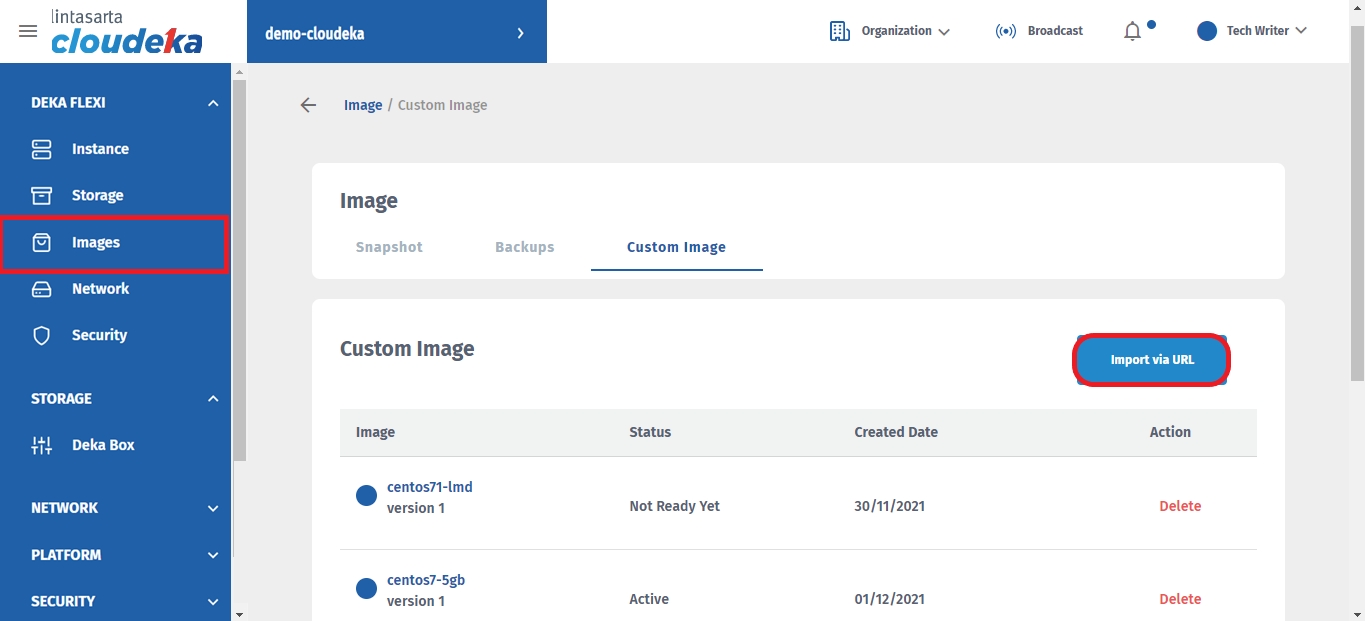The height and width of the screenshot is (621, 1366).
Task: Collapse the DEKA FLEXI section
Action: (x=212, y=103)
